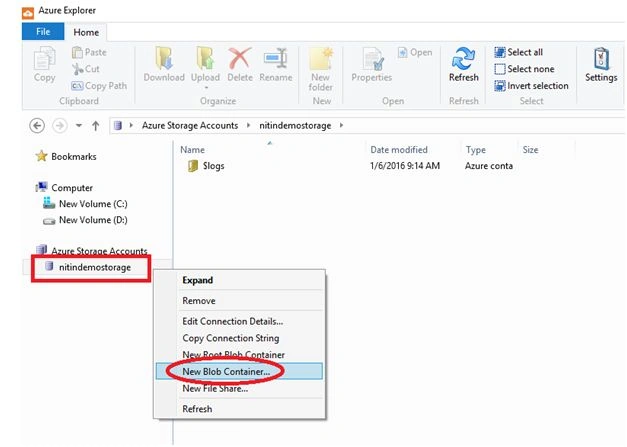Click the Properties icon

click(373, 58)
